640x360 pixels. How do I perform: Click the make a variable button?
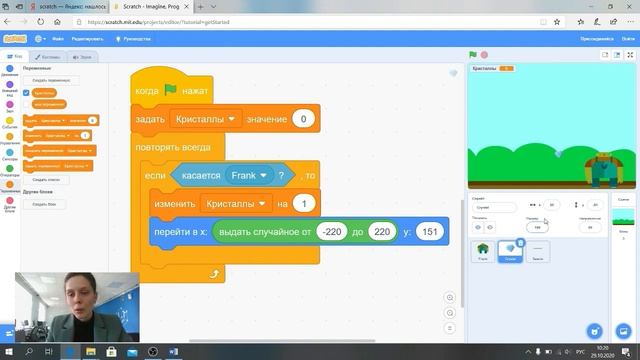tap(51, 80)
